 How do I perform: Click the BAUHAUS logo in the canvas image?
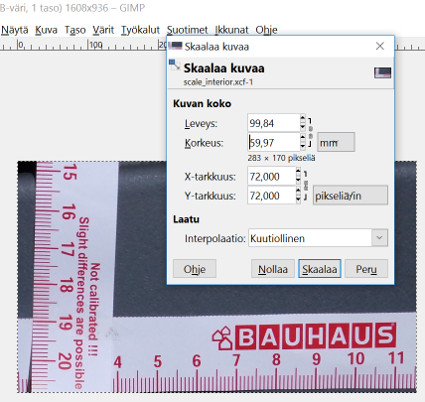click(x=304, y=336)
